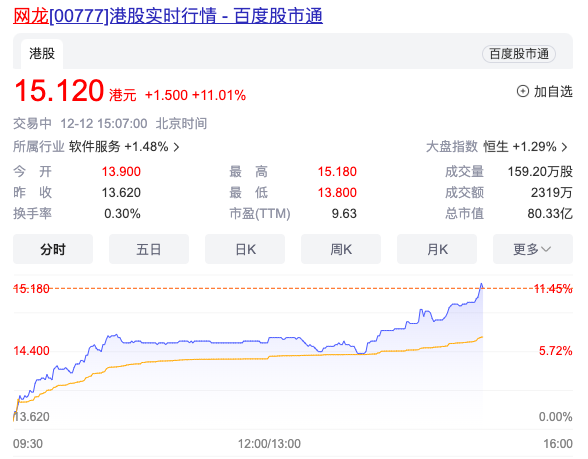Screen dimensions: 588x459
Task: Click the orange average price line end
Action: pyautogui.click(x=482, y=337)
